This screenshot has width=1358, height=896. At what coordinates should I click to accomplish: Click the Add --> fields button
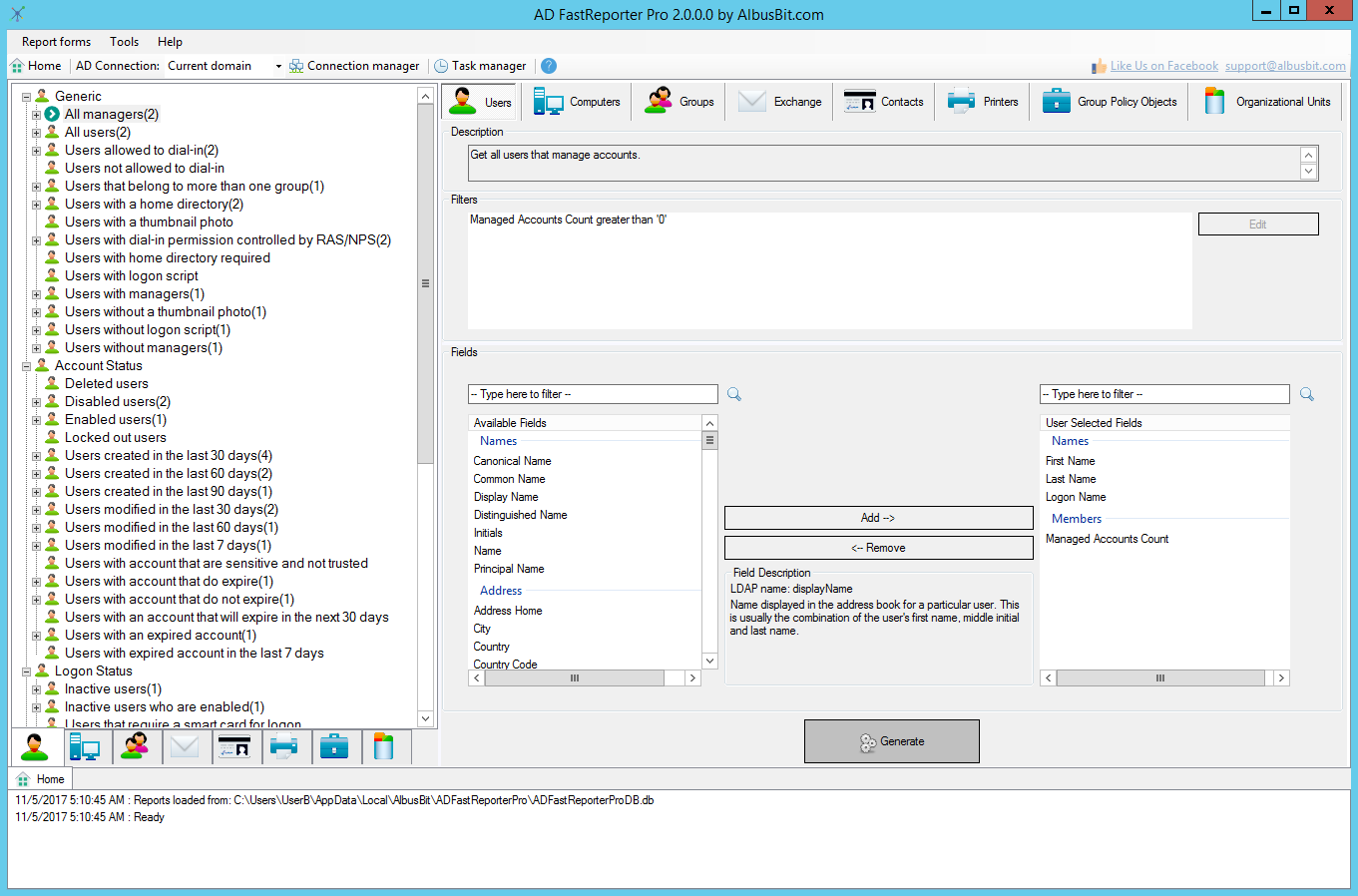pos(878,518)
